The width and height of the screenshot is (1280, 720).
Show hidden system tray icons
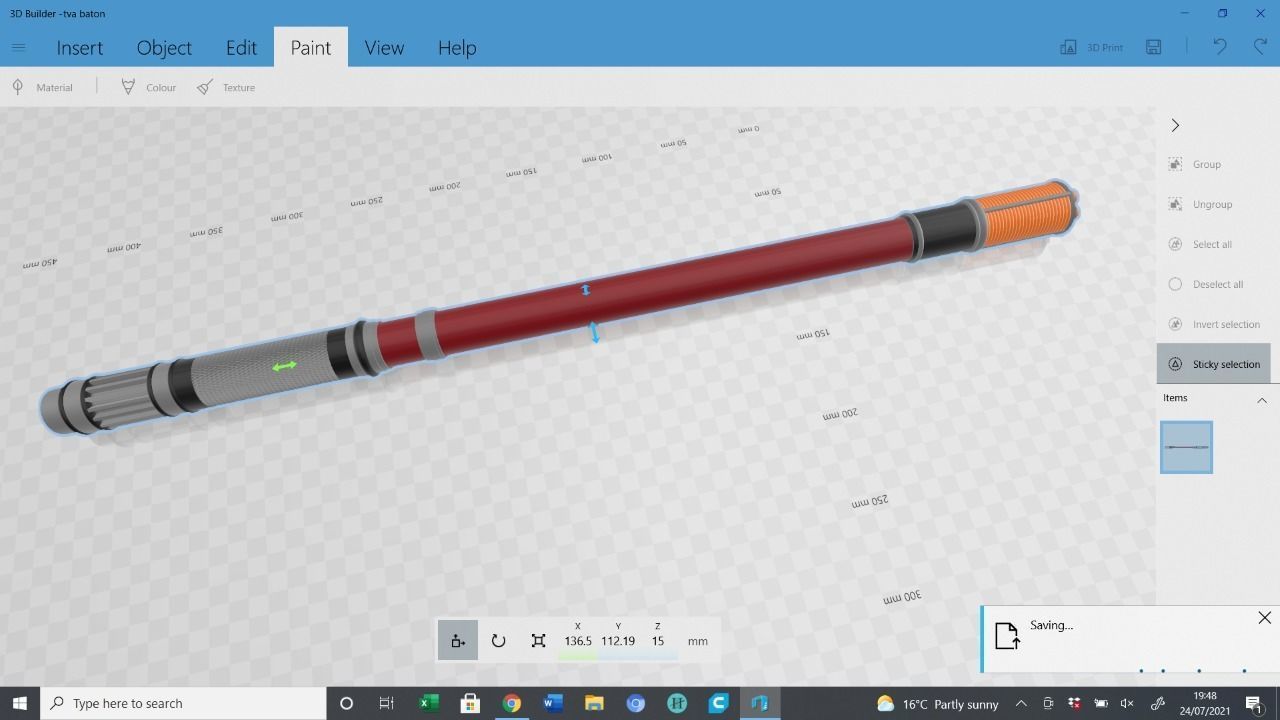1021,704
